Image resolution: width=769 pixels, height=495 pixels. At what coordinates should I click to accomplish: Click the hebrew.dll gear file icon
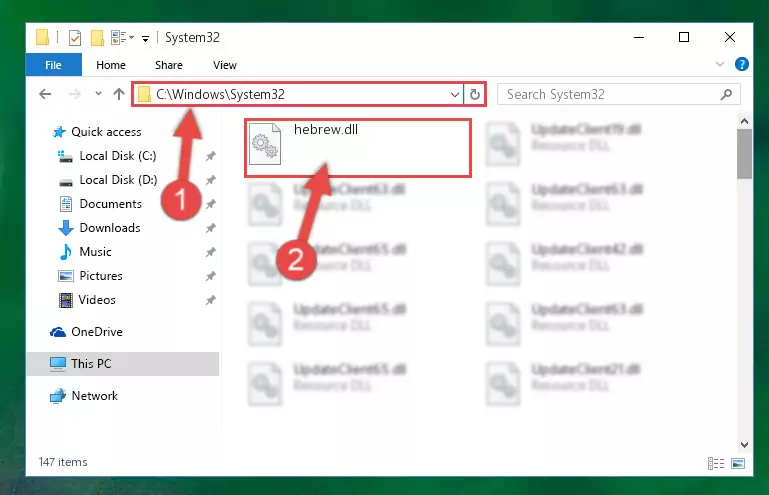pos(265,144)
